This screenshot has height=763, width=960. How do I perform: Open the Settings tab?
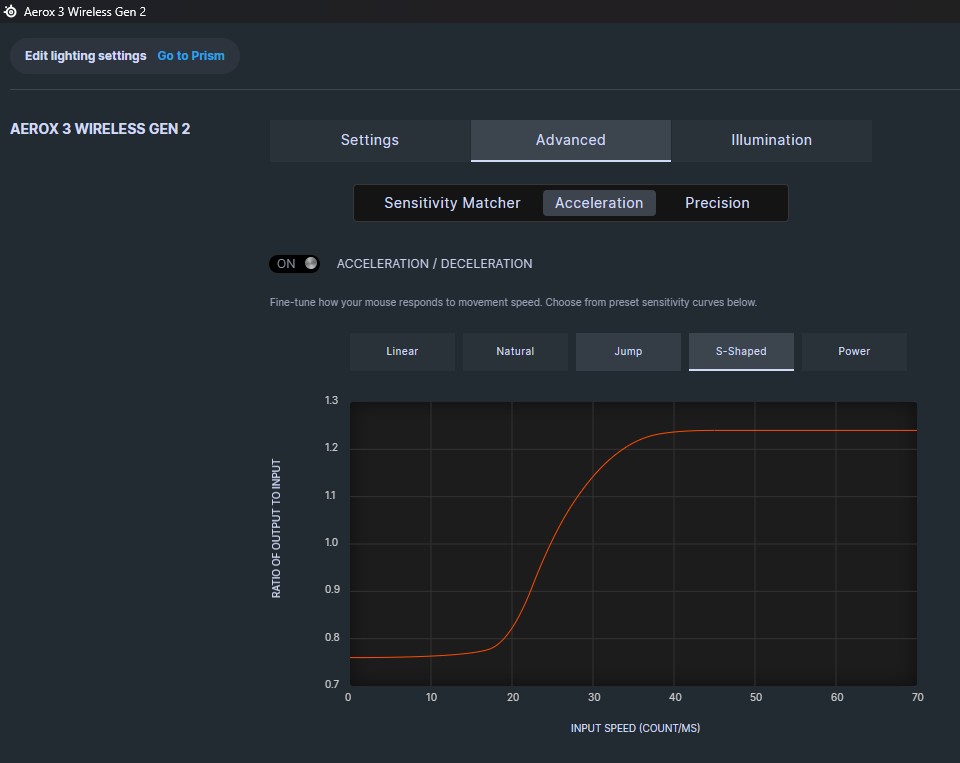click(369, 140)
